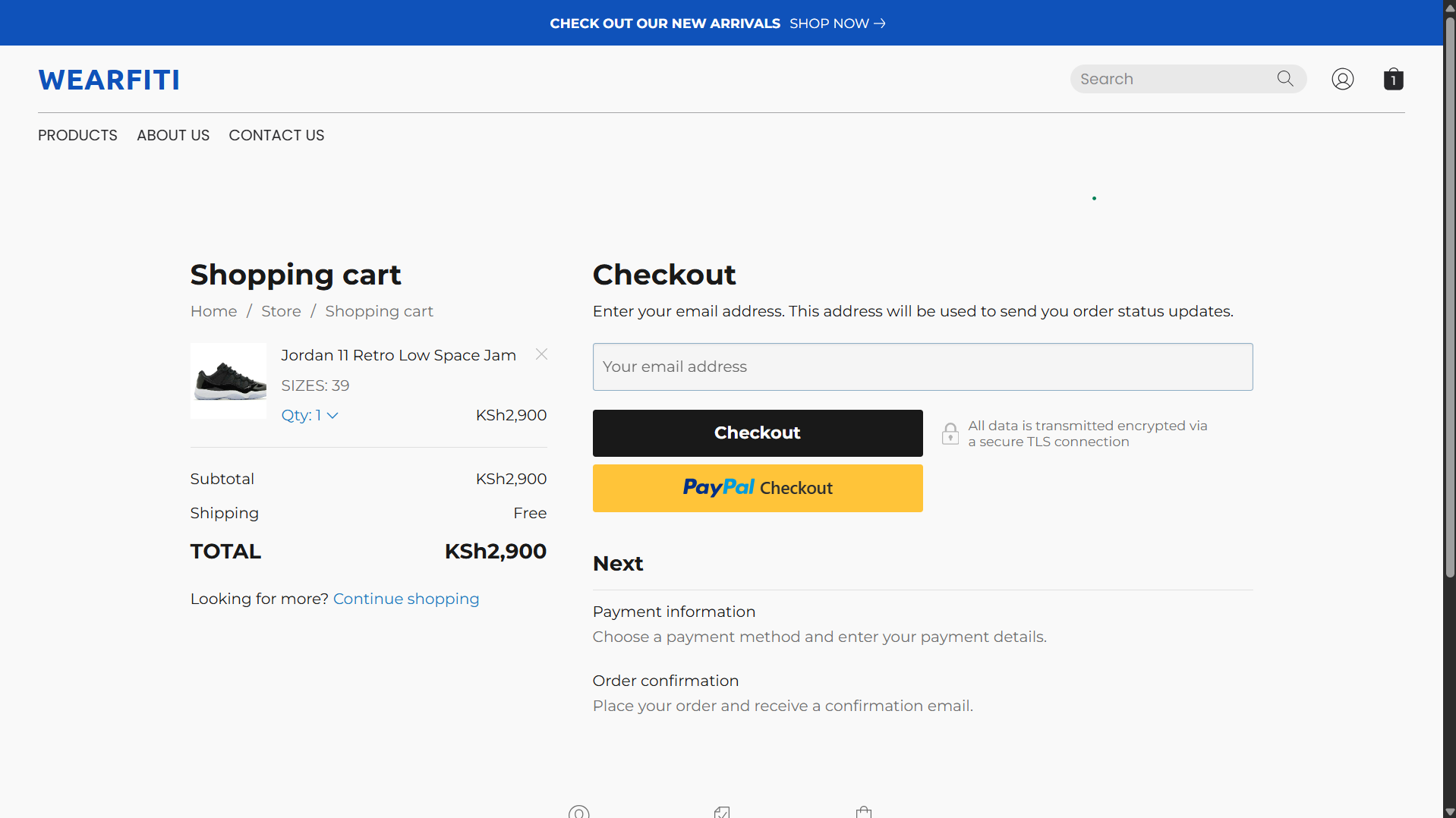Click the Jordan 11 Retro Low Space Jam title
Screen dimensions: 1456x818
click(x=399, y=355)
